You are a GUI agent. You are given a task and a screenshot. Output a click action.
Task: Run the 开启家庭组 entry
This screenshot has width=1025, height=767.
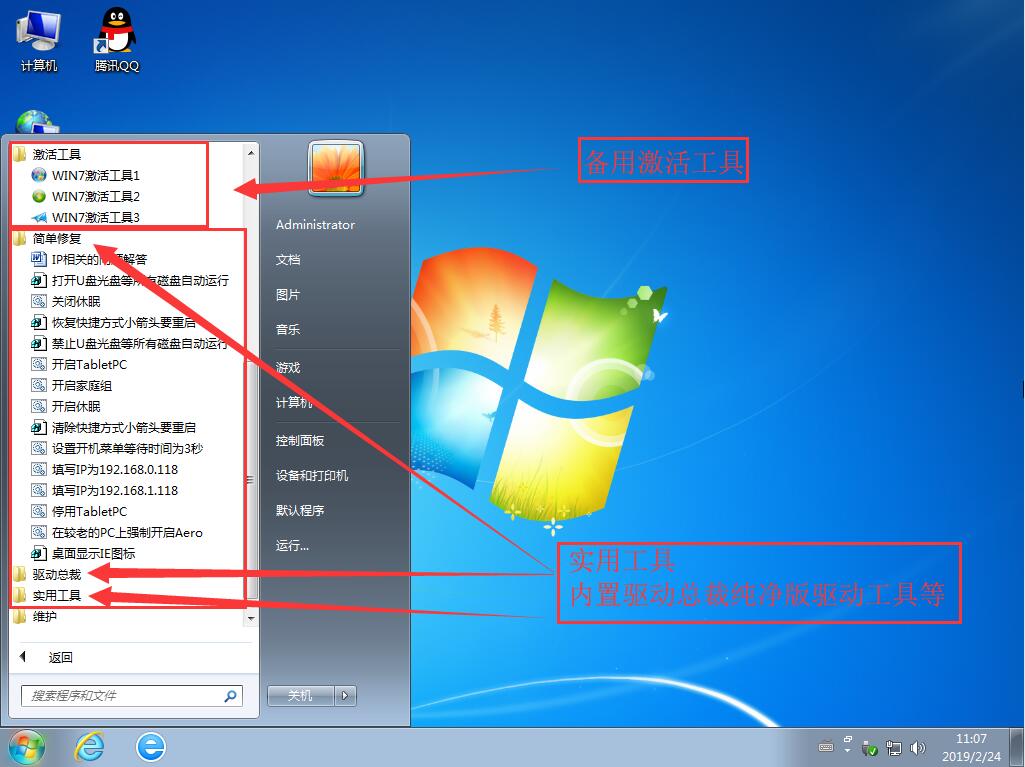click(x=72, y=385)
